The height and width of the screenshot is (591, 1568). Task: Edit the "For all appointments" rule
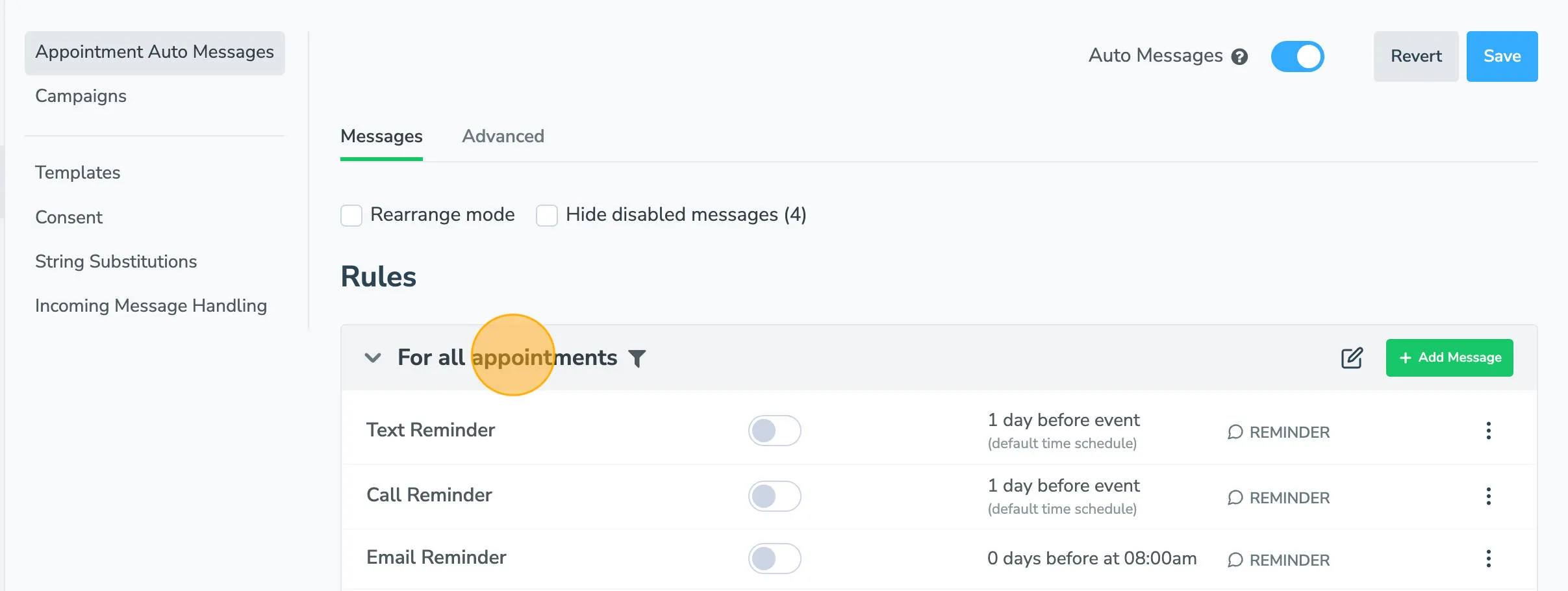1351,358
